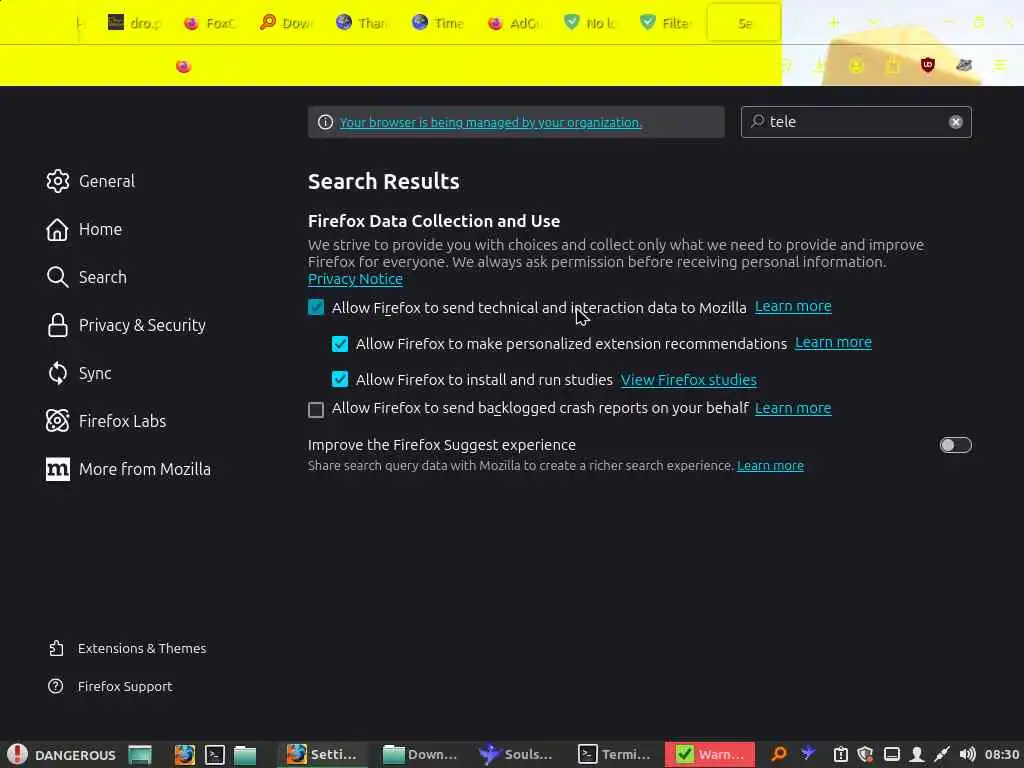Click the Firefox icon in the address bar
The height and width of the screenshot is (768, 1024).
(x=183, y=66)
